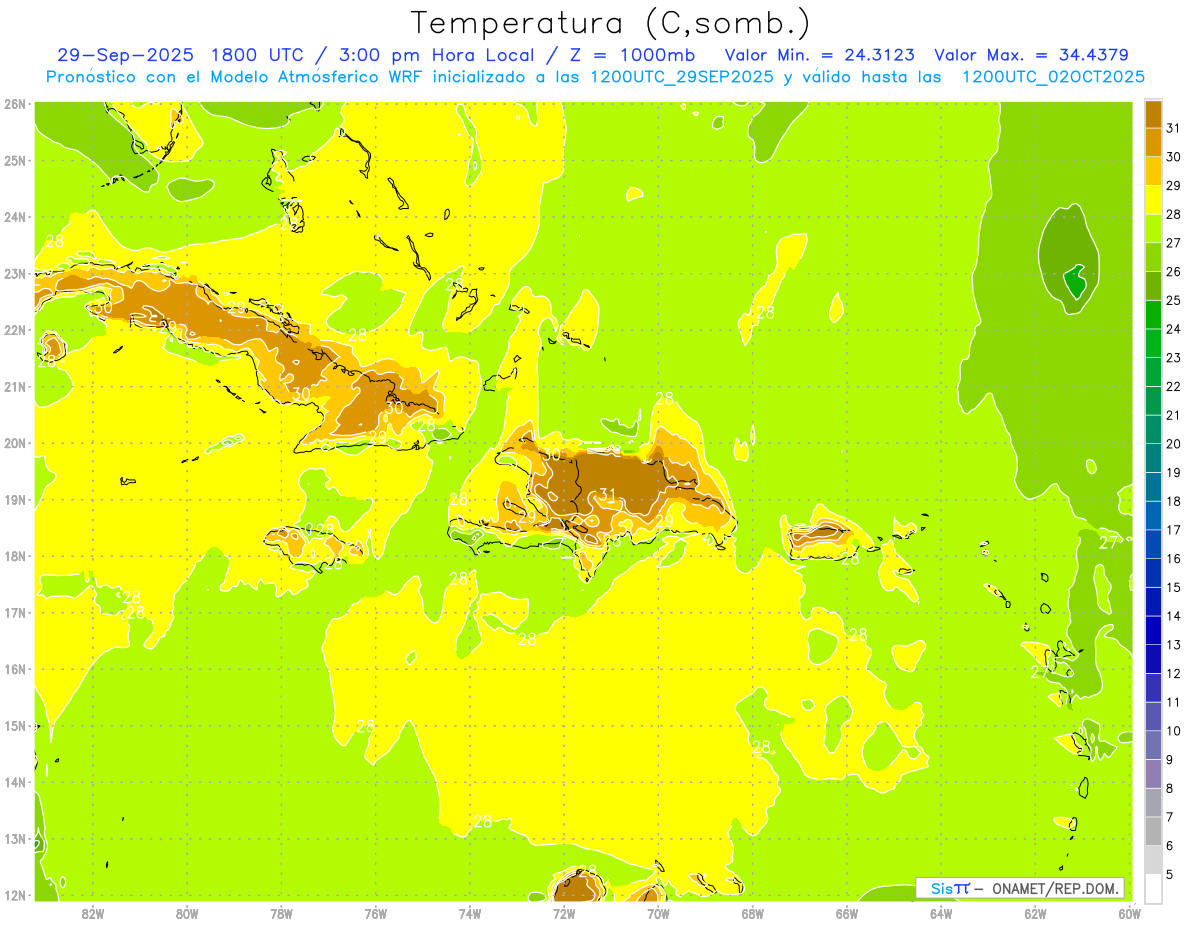This screenshot has height=927, width=1200.
Task: Click the Temperatura (C,somb.) chart title
Action: click(610, 23)
